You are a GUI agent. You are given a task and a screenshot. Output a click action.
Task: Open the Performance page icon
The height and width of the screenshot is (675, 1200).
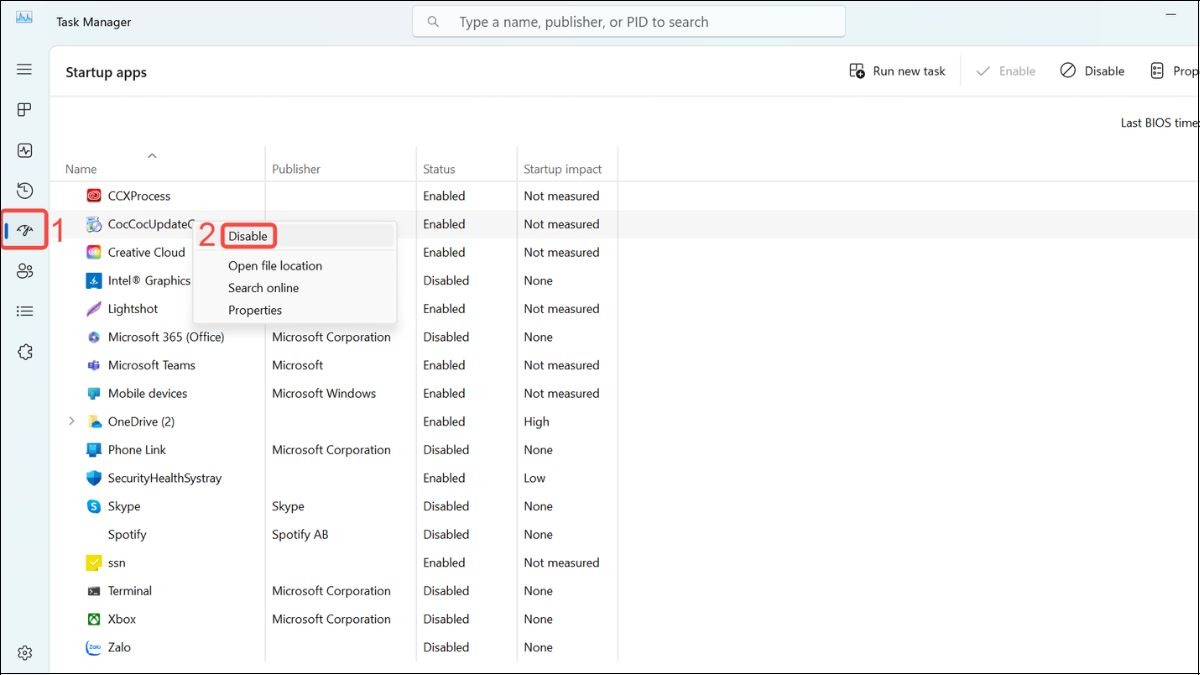[25, 151]
